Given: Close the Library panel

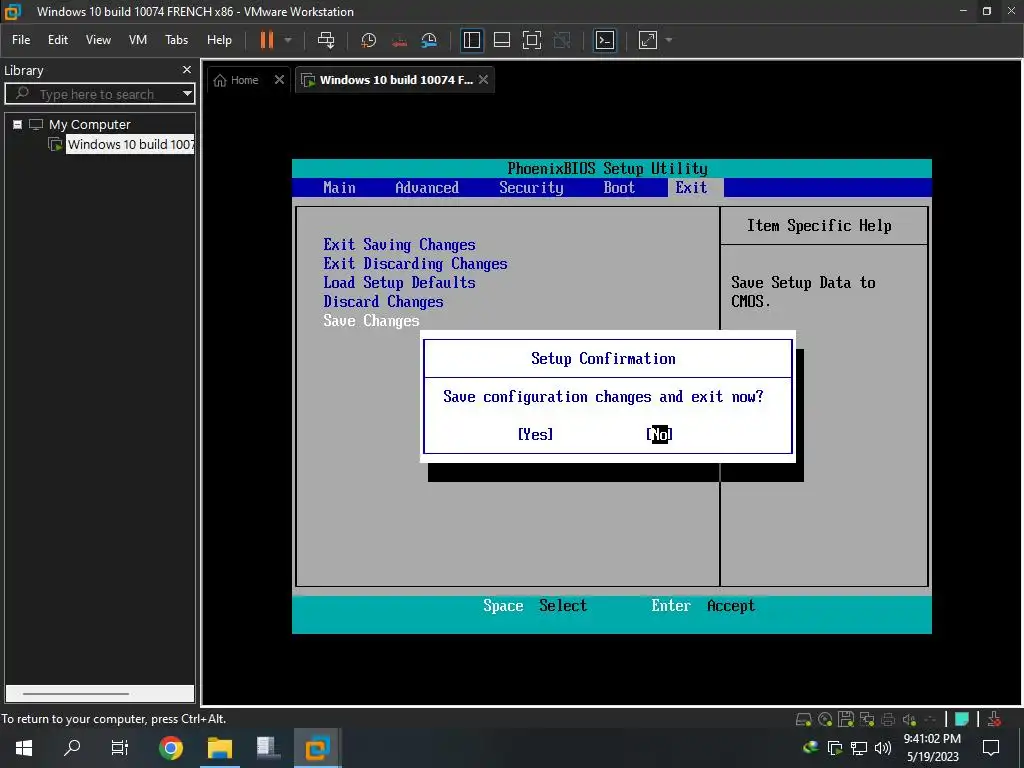Looking at the screenshot, I should [x=187, y=69].
